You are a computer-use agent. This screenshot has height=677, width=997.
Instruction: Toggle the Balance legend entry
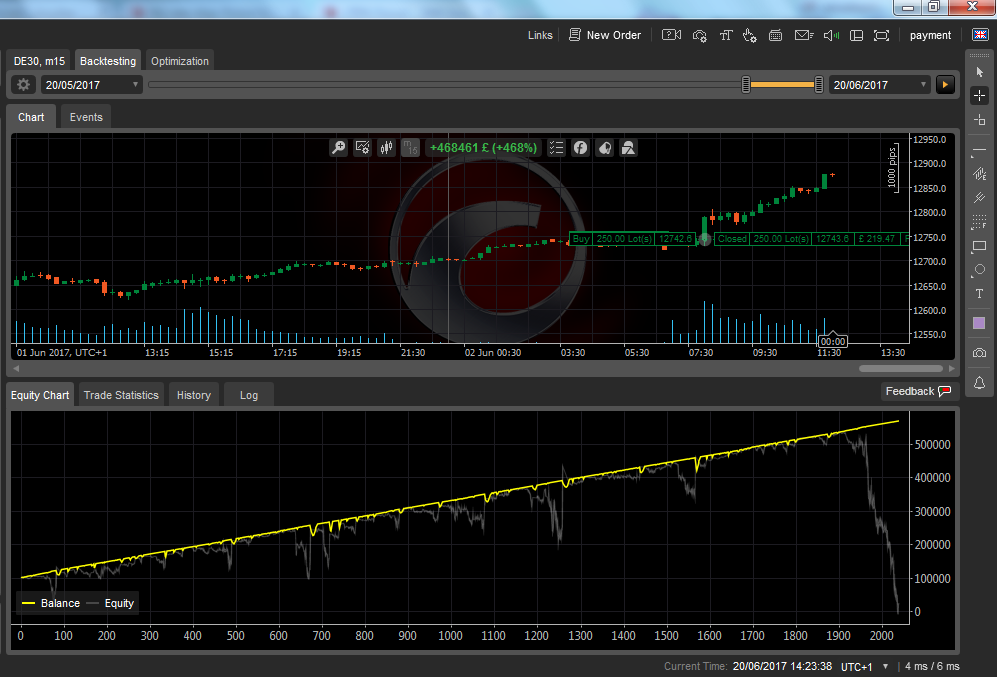52,603
